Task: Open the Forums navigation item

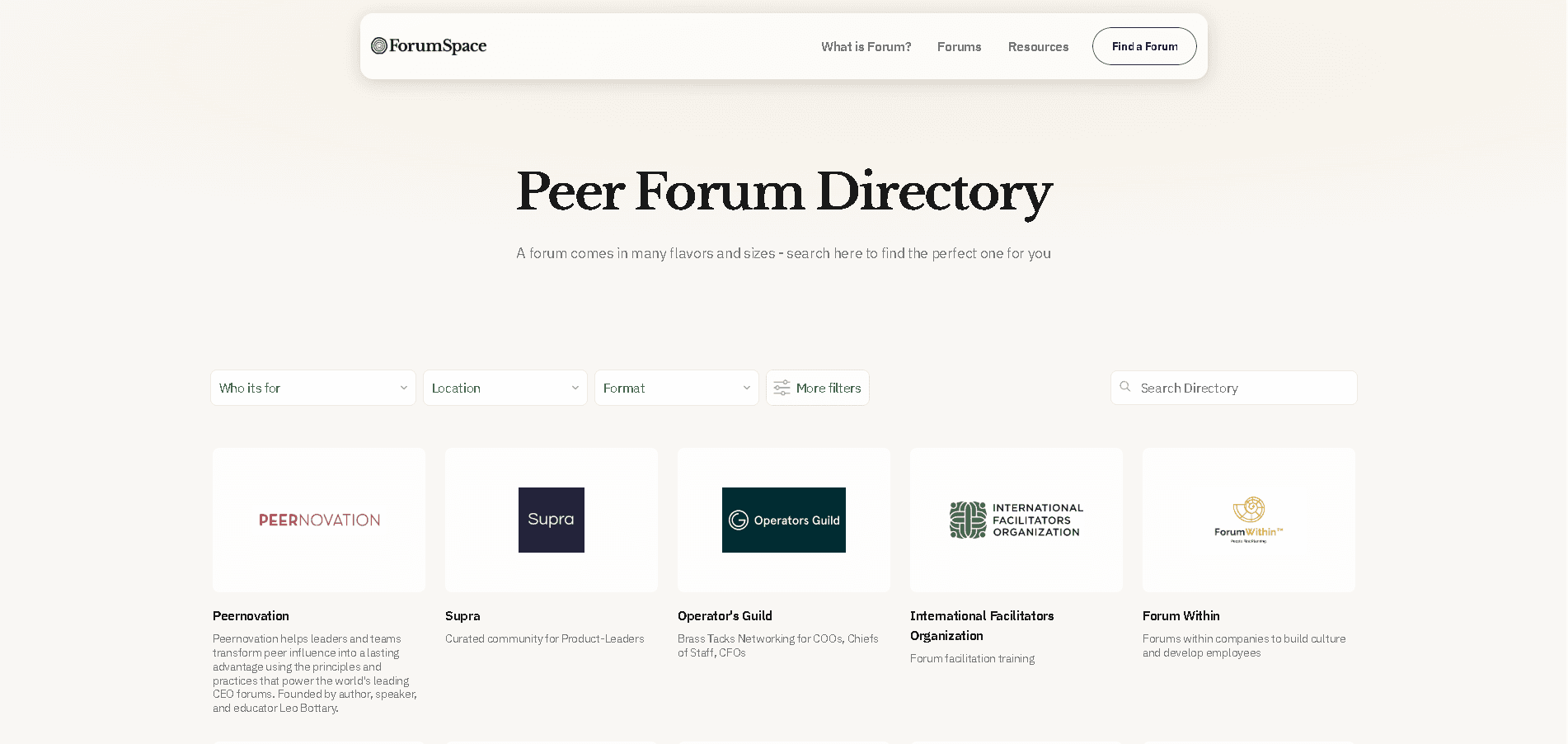Action: [x=959, y=47]
